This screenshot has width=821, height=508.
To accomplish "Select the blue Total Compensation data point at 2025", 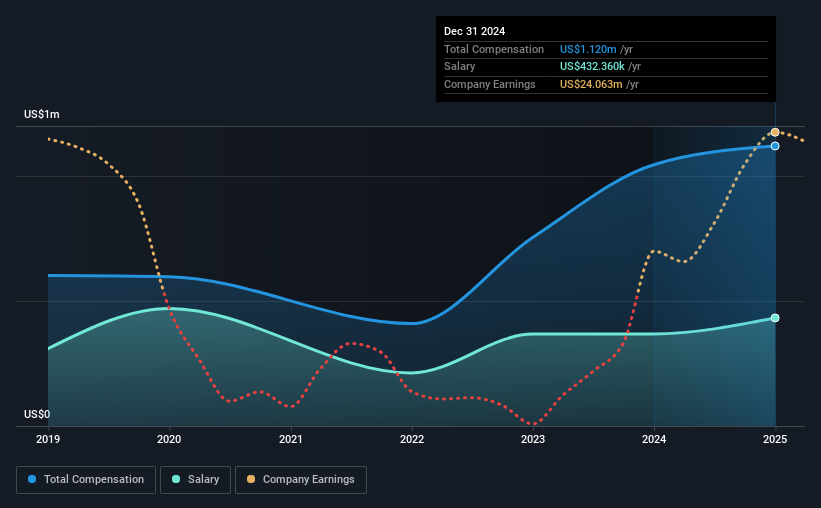I will (775, 146).
